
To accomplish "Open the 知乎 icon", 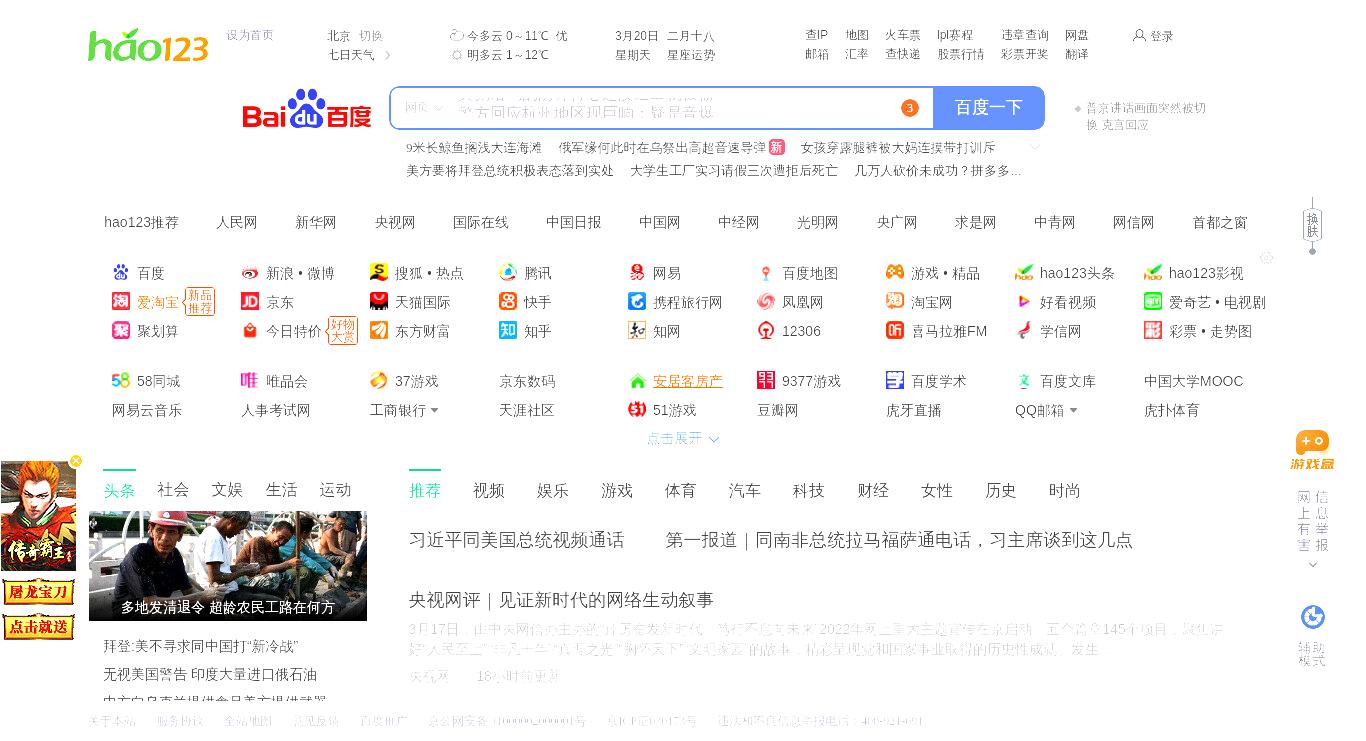I will click(508, 331).
